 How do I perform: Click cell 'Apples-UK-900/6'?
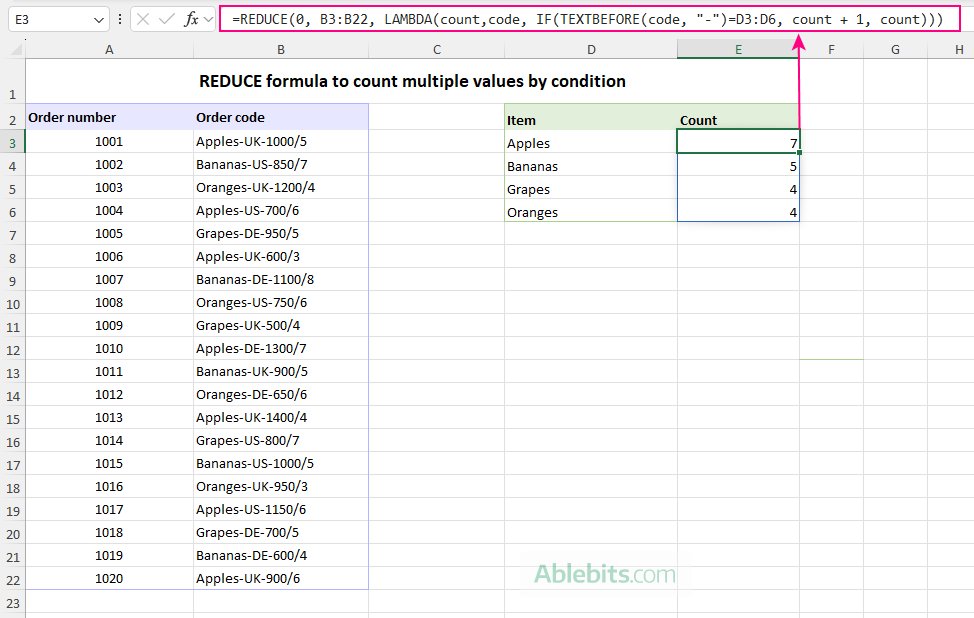pos(281,578)
